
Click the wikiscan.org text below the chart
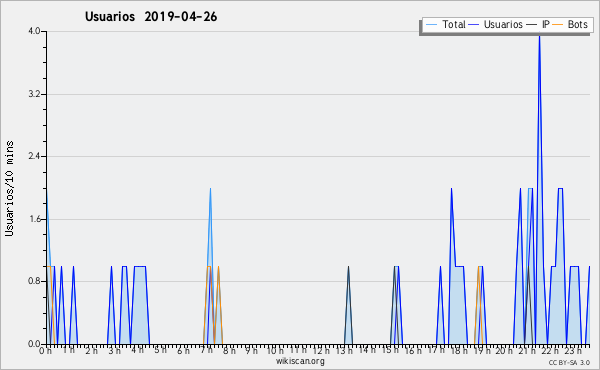[x=300, y=361]
